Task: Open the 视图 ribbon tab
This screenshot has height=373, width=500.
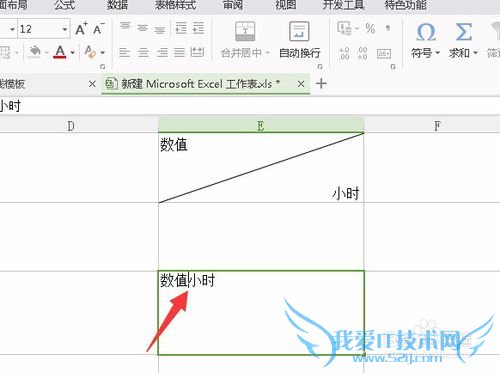Action: point(286,5)
